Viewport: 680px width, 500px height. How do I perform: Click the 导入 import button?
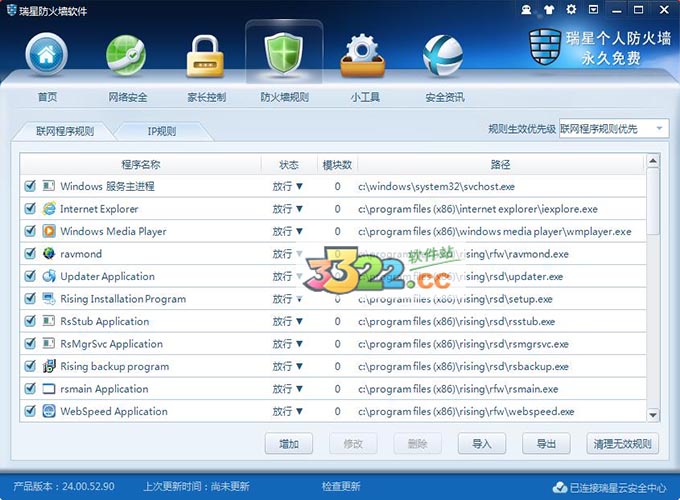(482, 444)
